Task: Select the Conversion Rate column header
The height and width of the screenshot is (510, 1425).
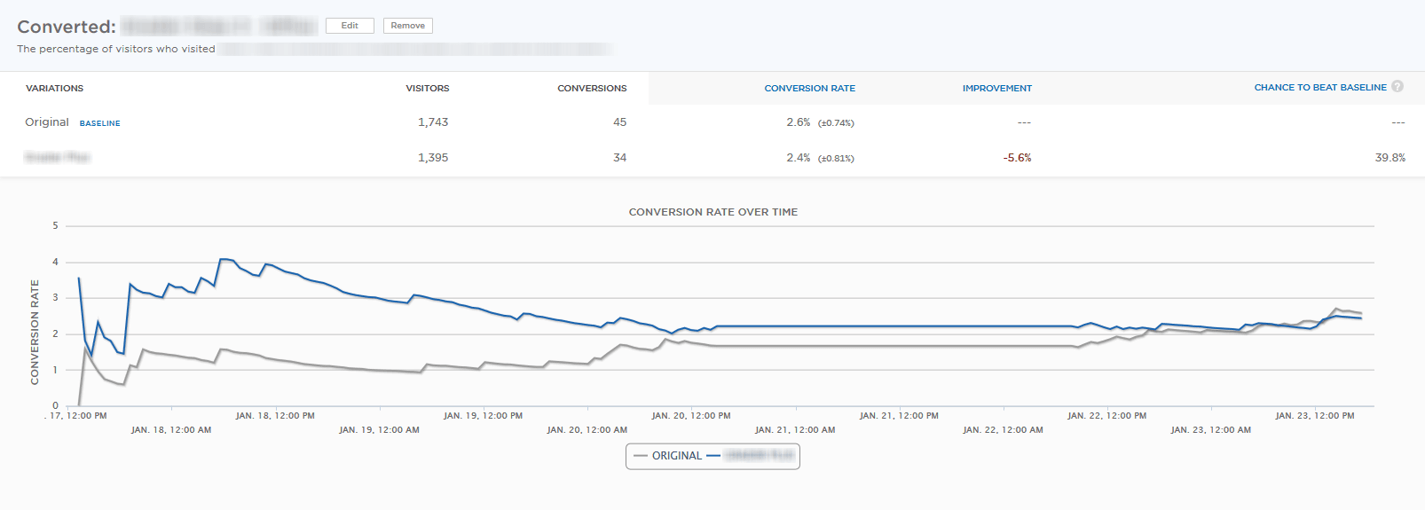Action: (809, 88)
